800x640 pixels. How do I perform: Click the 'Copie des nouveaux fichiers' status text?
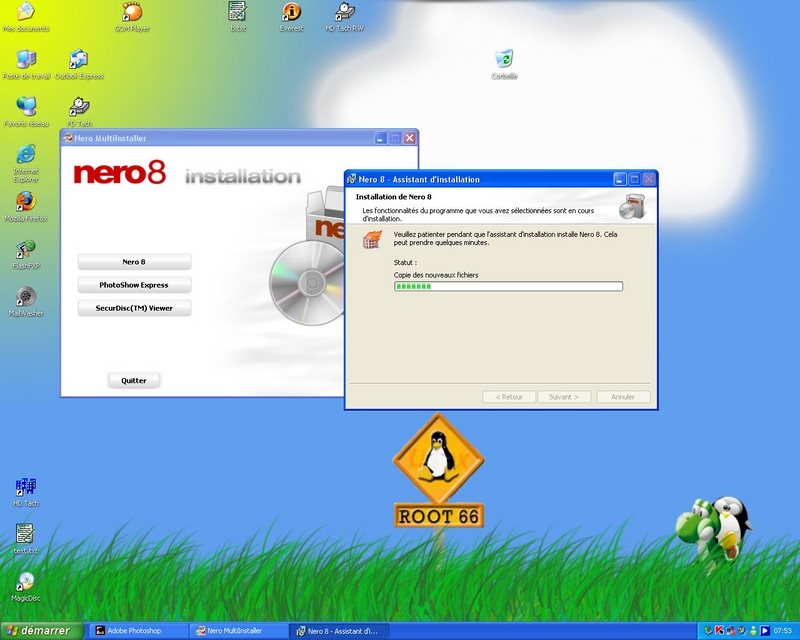tap(436, 275)
